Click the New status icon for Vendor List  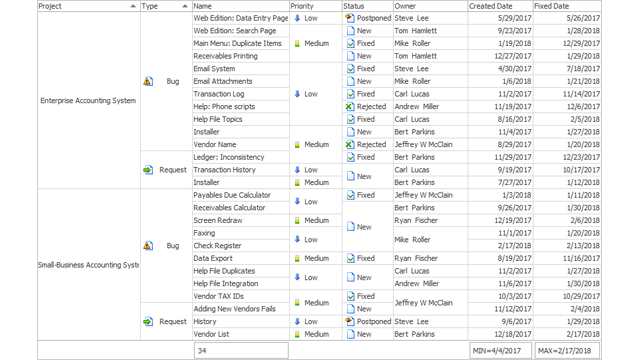pos(350,334)
